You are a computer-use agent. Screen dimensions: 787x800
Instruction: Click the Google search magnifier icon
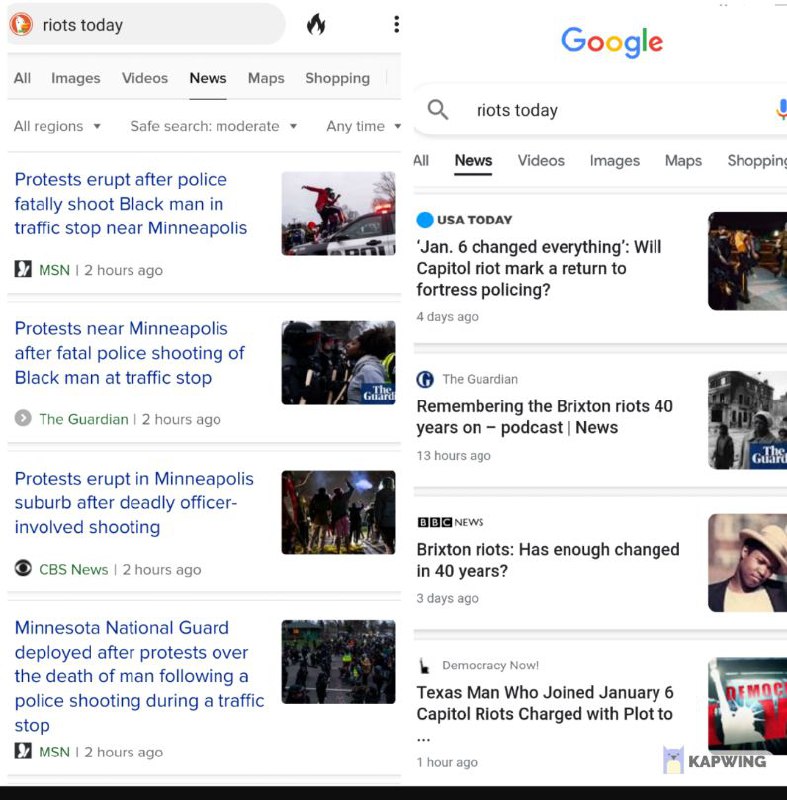[438, 109]
